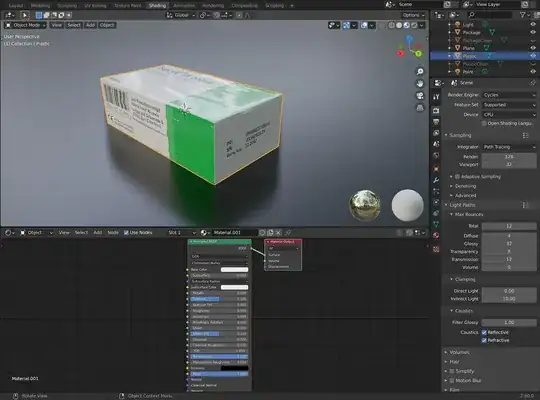Open the Tool tab in Properties editor
This screenshot has width=540, height=400.
coord(436,97)
